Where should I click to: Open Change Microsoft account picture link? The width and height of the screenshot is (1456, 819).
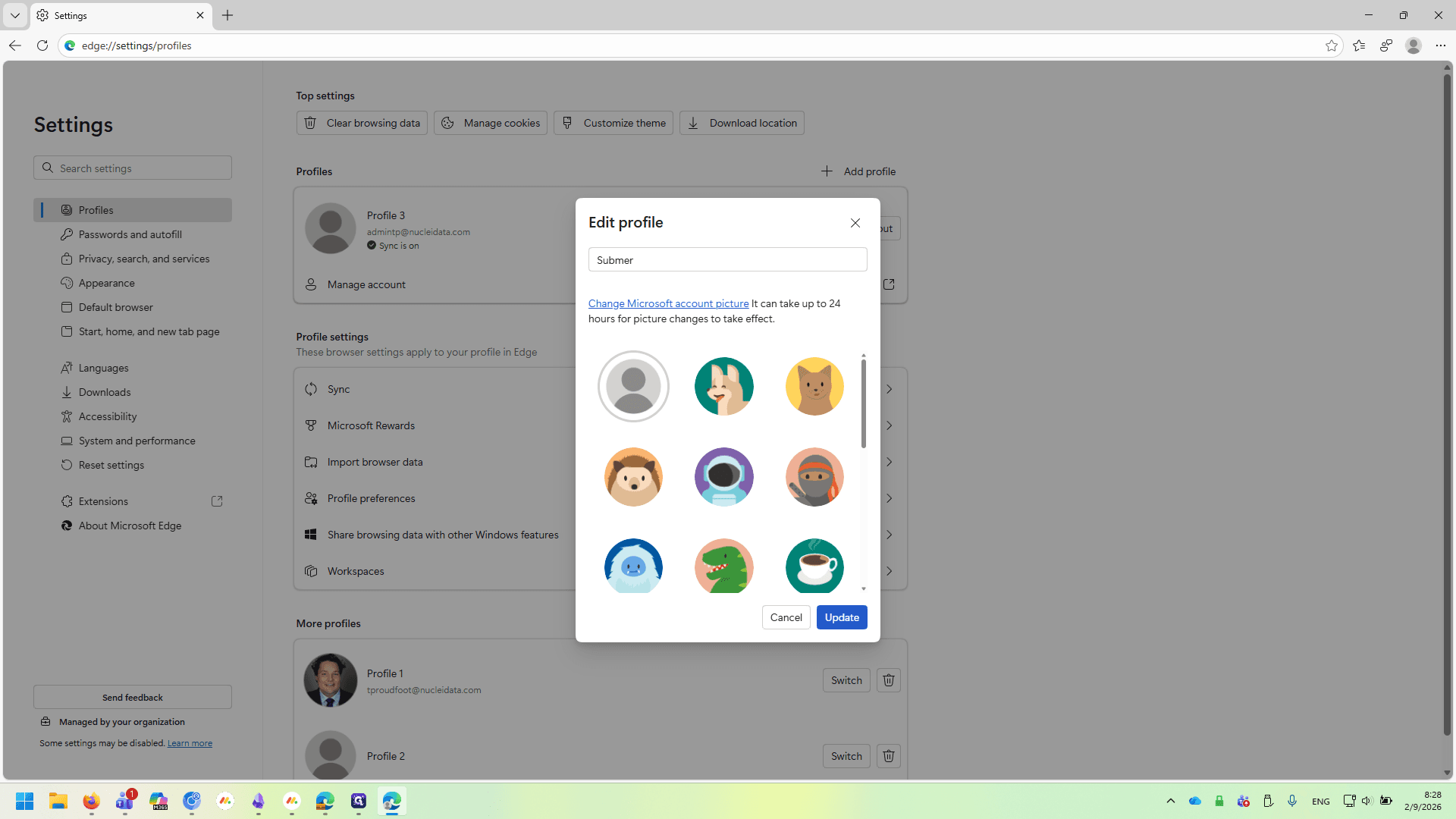tap(668, 303)
